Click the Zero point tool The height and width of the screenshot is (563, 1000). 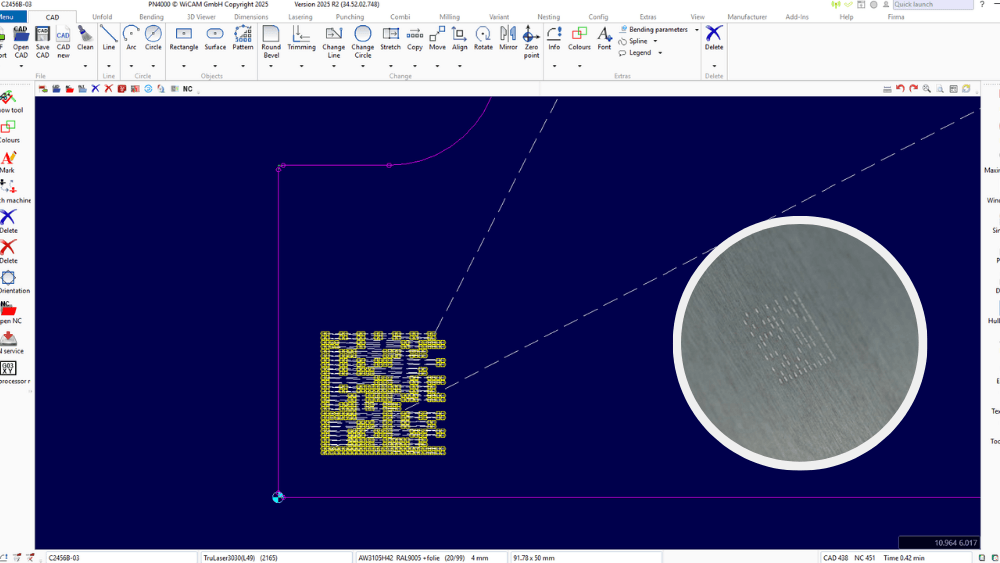(x=532, y=38)
